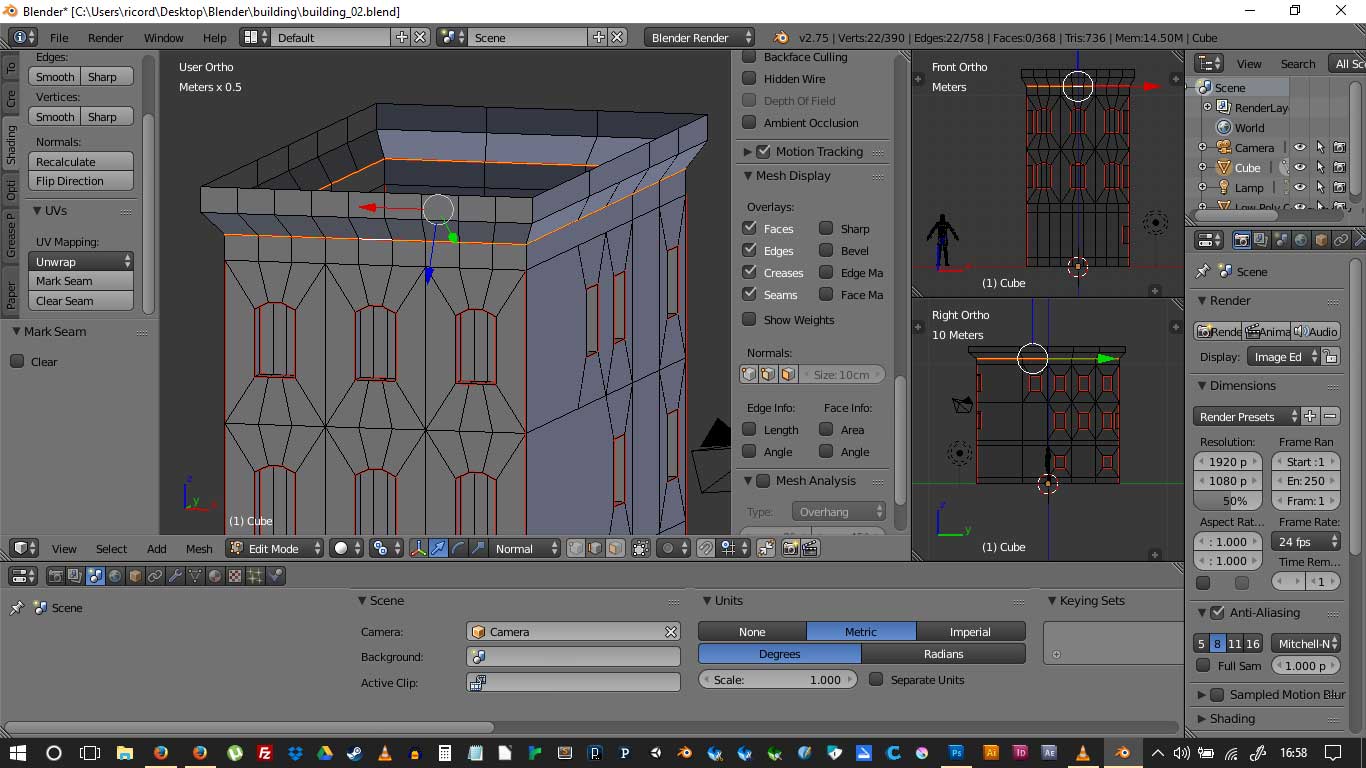Open Render Layers tab in right properties panel
The image size is (1366, 768).
pos(1260,240)
